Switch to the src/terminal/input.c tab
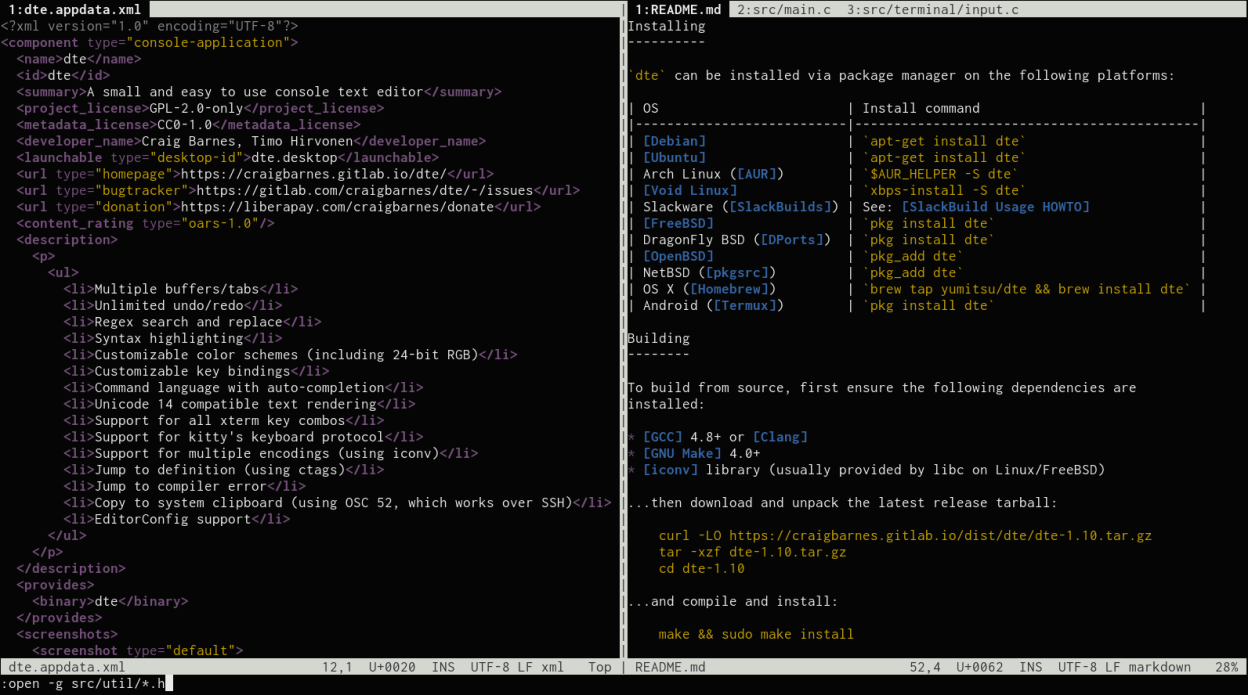 [933, 9]
